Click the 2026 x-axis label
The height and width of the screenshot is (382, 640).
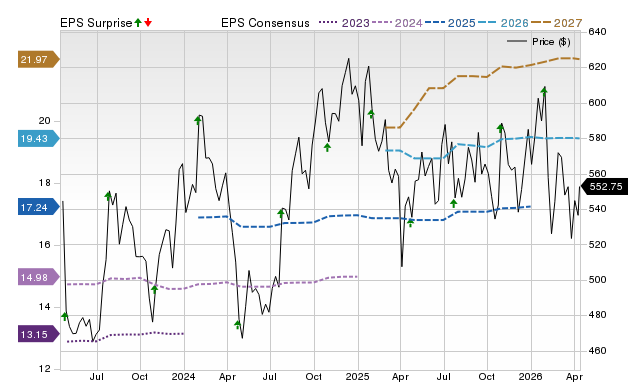point(530,376)
